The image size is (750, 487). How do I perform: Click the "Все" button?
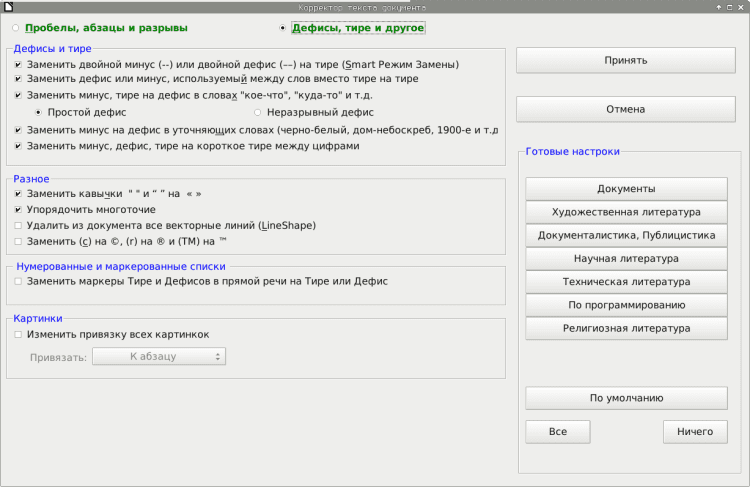click(558, 432)
